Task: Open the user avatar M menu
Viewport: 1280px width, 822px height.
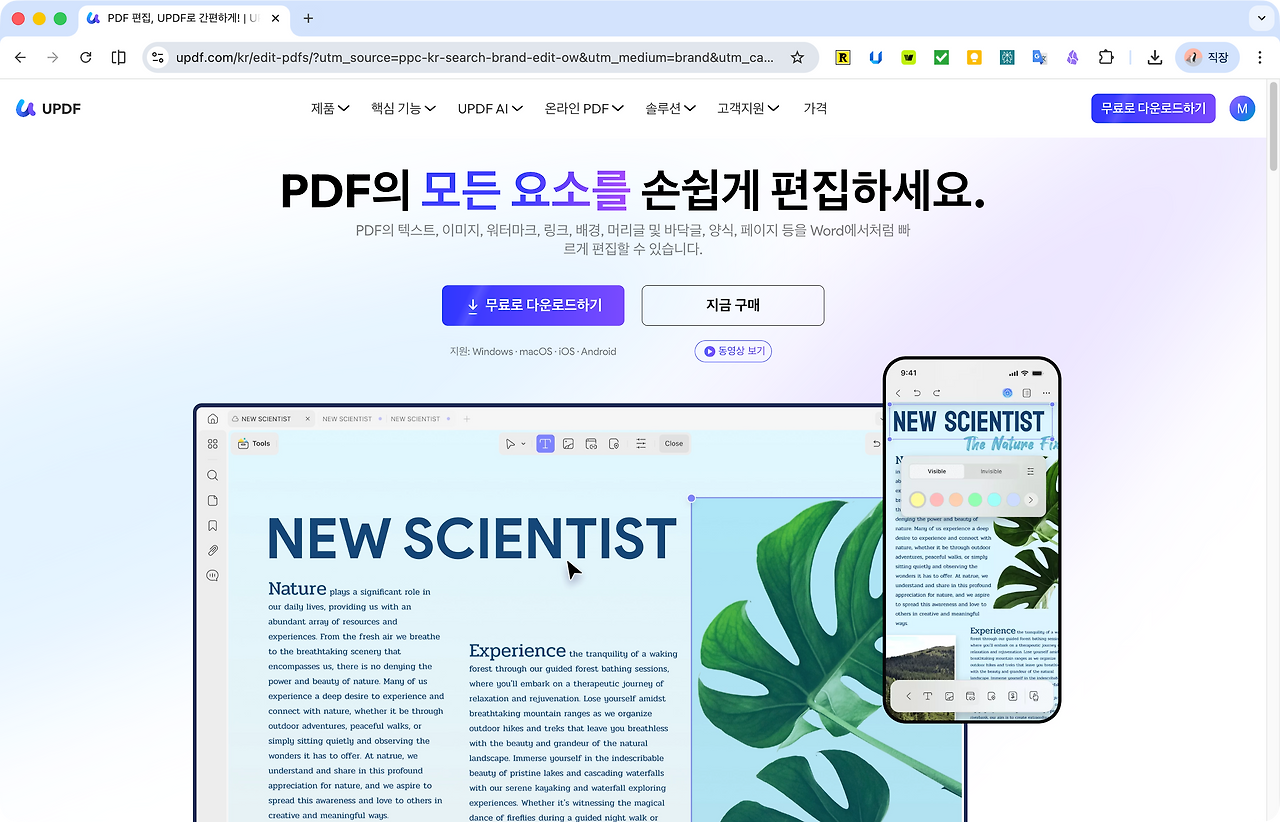Action: click(1242, 109)
